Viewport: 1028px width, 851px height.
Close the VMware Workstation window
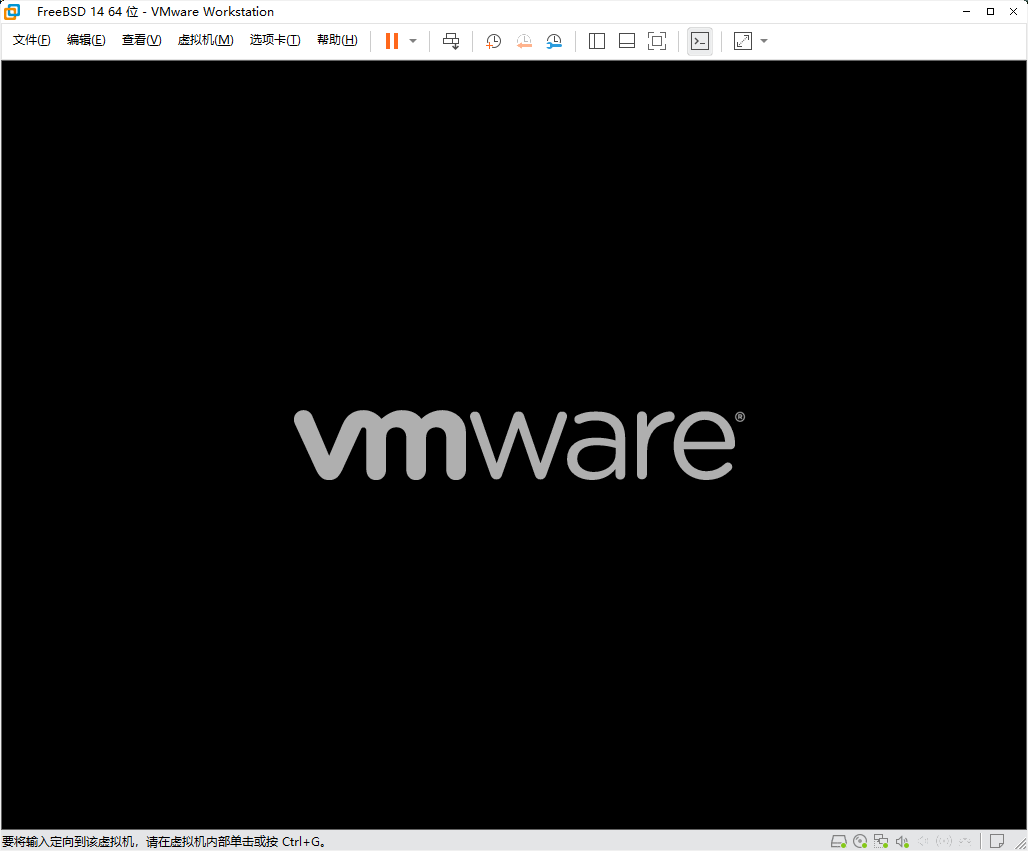pos(1014,11)
